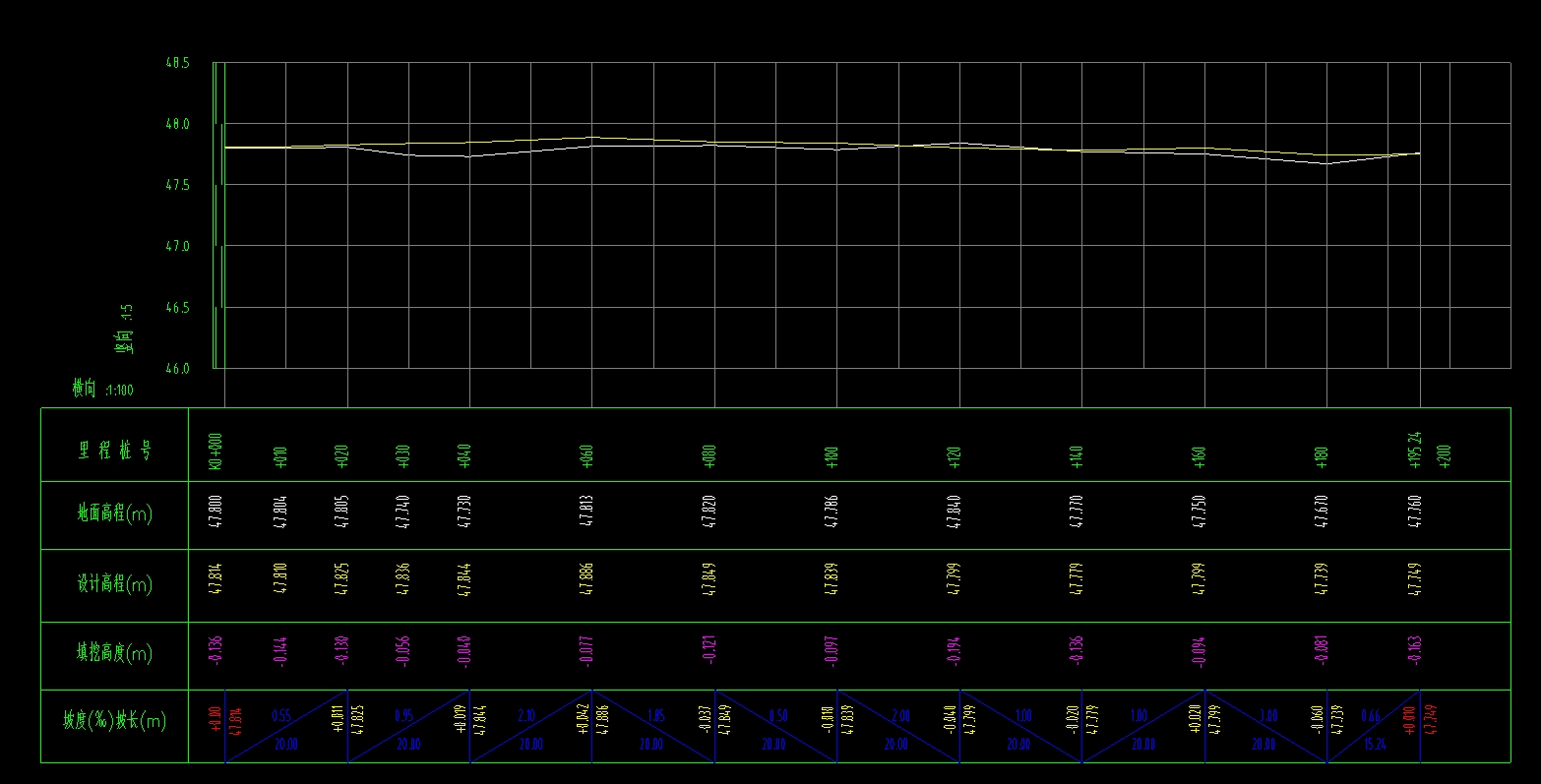Click fill-cut height value -0.194
Image resolution: width=1541 pixels, height=784 pixels.
click(954, 651)
